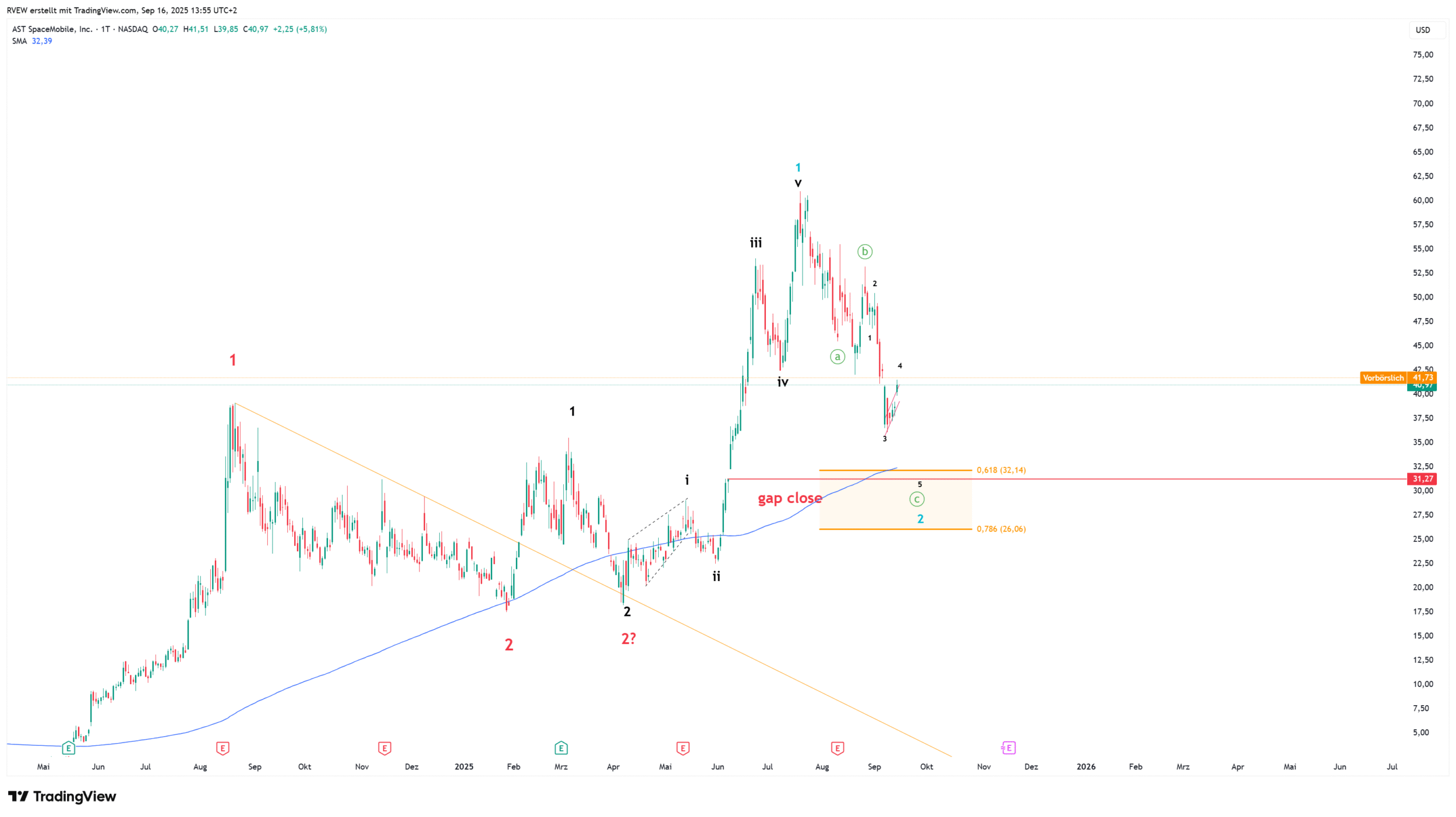
Task: Click the red 31,27 price axis label
Action: [1422, 479]
